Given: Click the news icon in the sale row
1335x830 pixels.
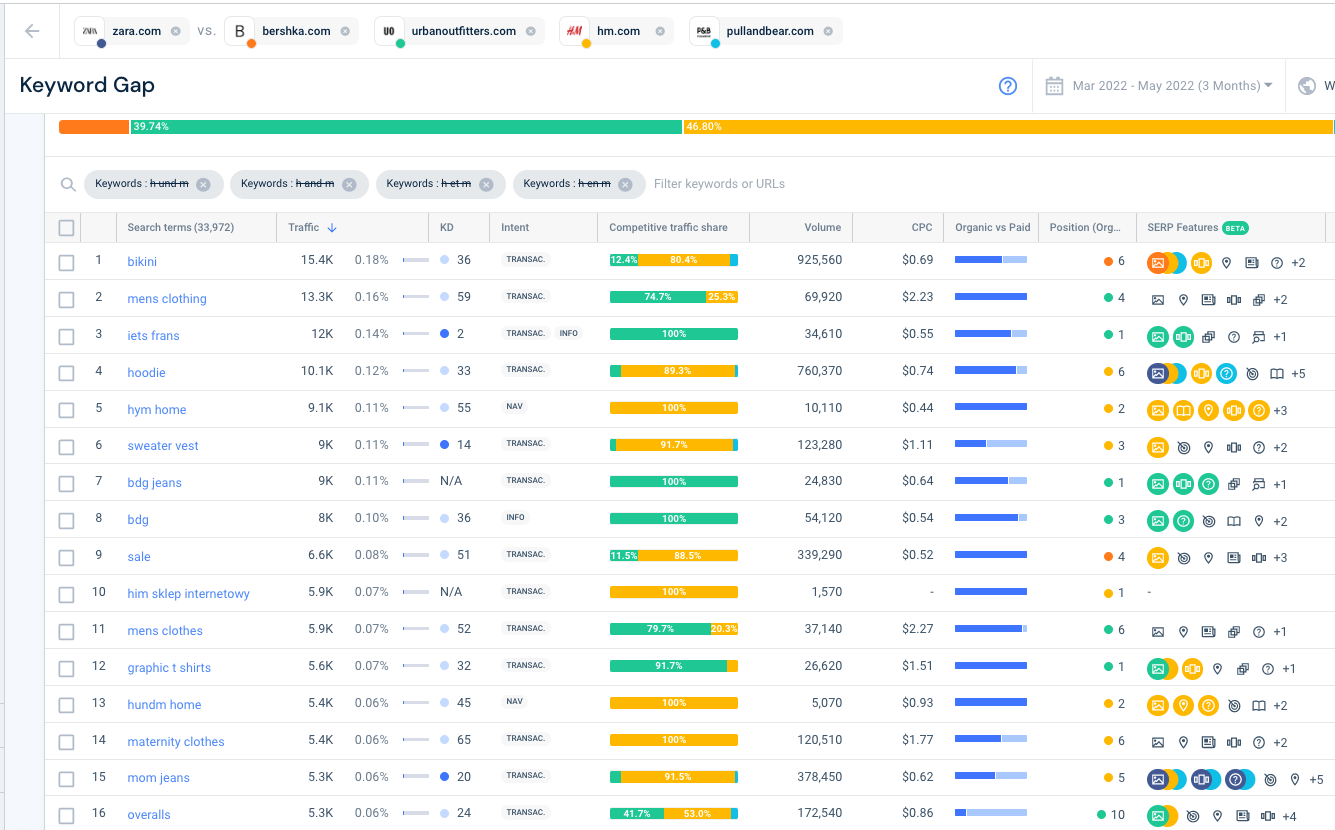Looking at the screenshot, I should [x=1234, y=558].
